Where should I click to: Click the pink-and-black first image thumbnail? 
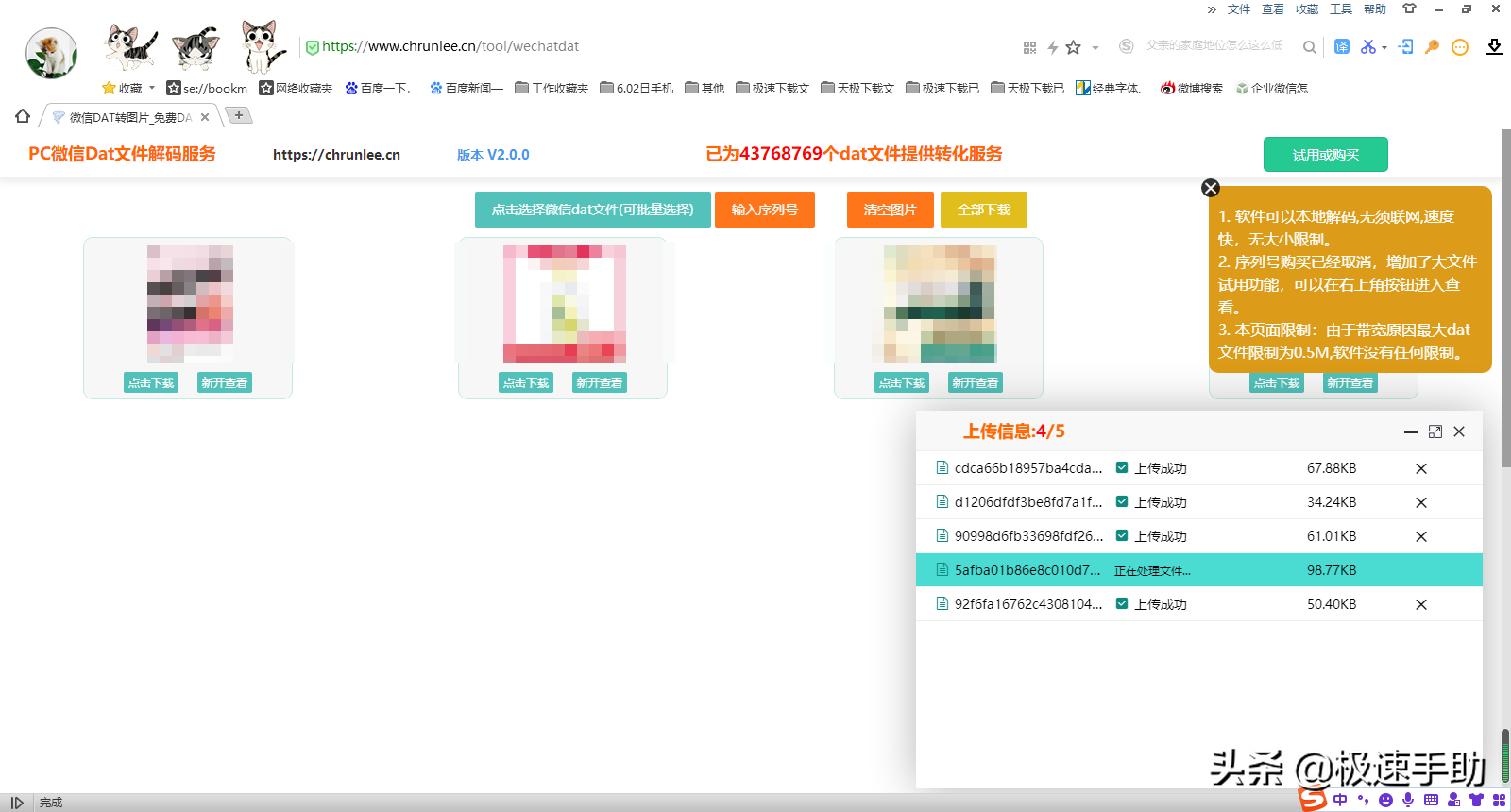click(x=190, y=304)
